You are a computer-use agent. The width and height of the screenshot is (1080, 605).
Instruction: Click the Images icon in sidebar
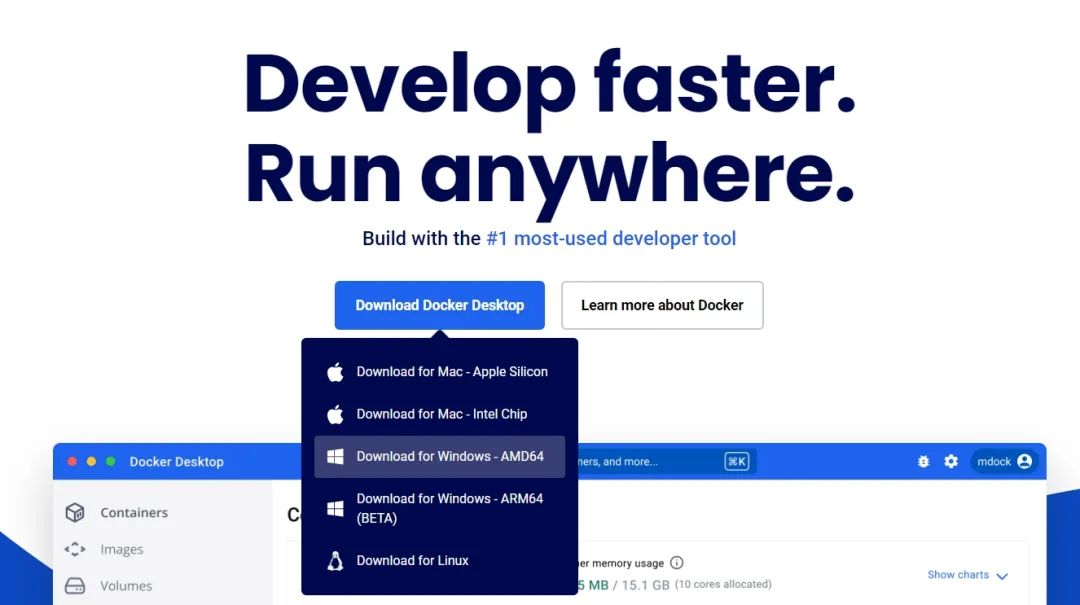coord(75,549)
